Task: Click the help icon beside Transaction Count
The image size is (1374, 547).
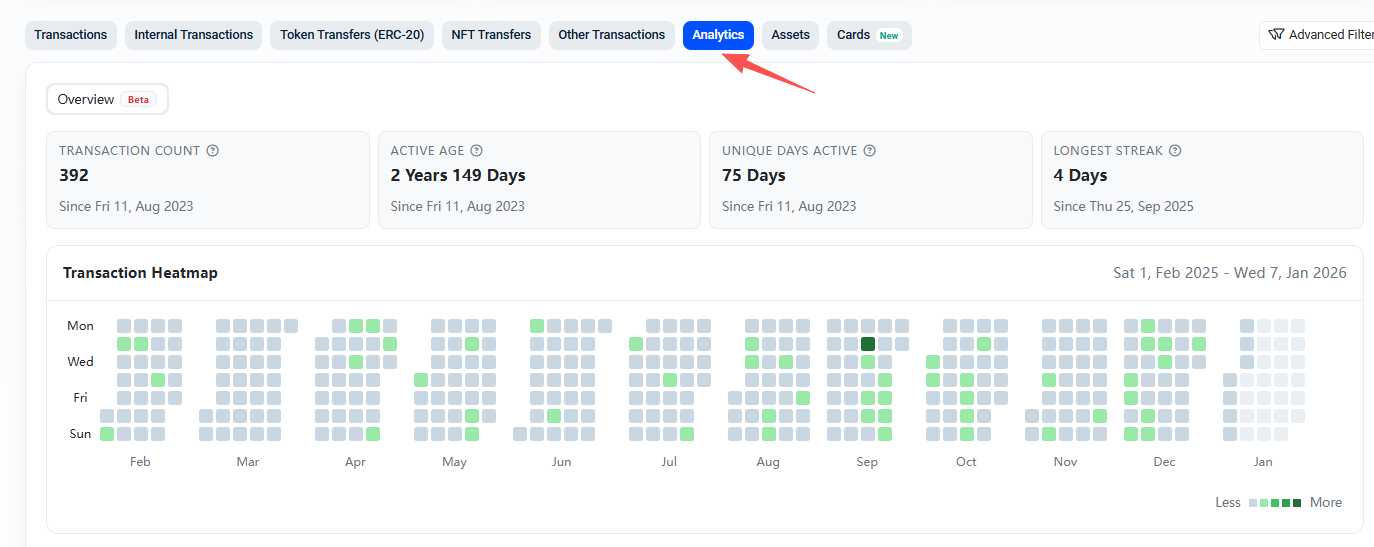Action: [213, 151]
